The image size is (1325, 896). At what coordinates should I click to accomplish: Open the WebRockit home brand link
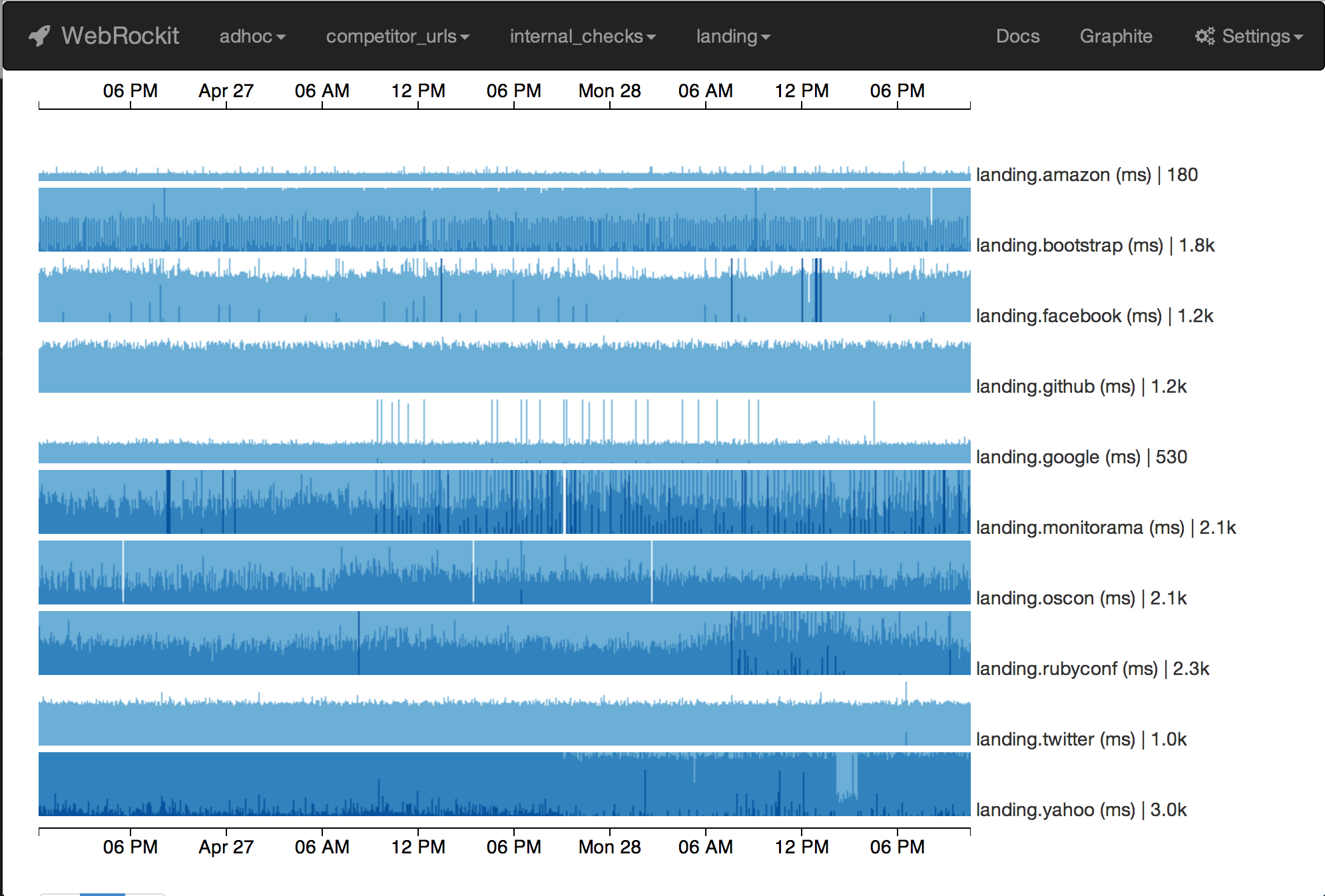click(104, 36)
